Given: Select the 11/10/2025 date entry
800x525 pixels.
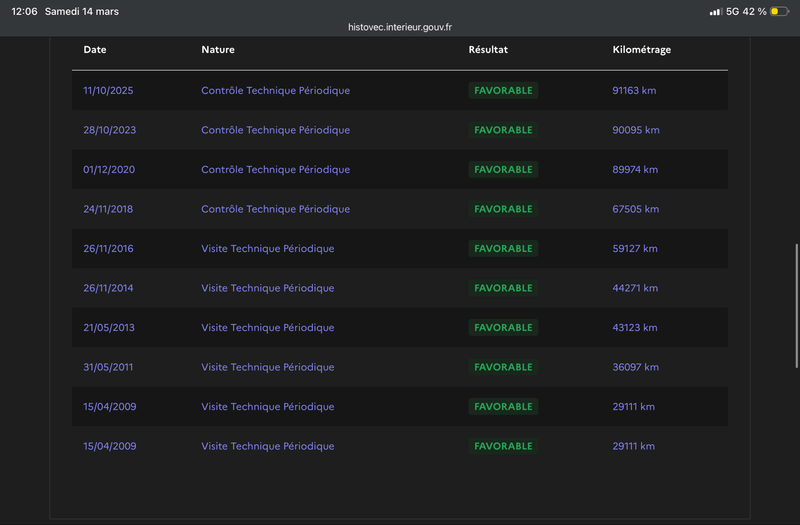Looking at the screenshot, I should (108, 91).
